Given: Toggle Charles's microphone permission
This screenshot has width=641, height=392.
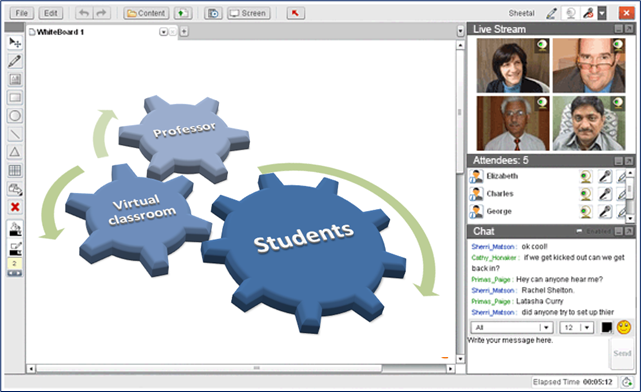Looking at the screenshot, I should pos(605,194).
